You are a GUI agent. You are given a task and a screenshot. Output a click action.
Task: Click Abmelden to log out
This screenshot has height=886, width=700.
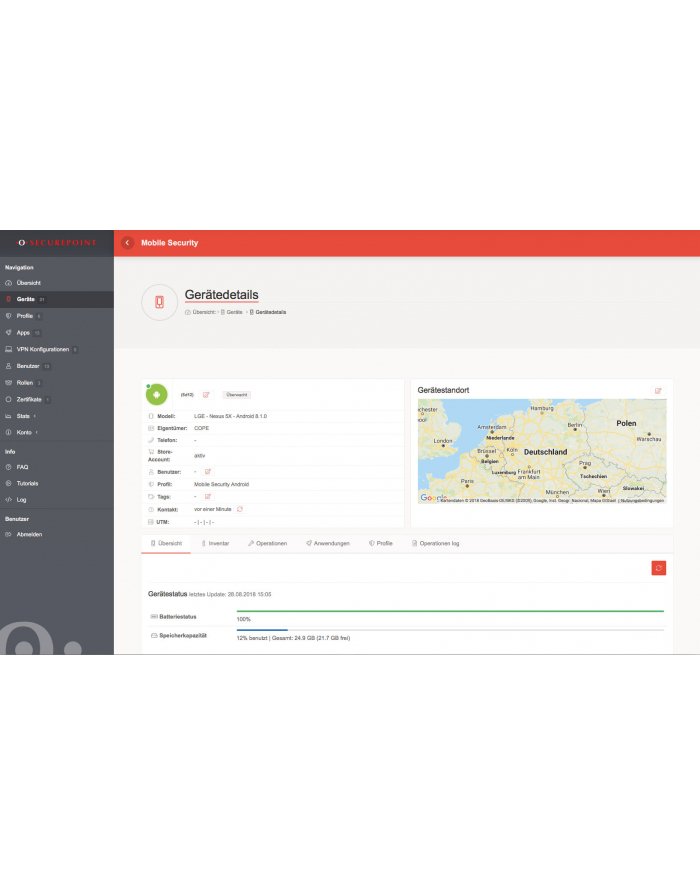(x=29, y=534)
